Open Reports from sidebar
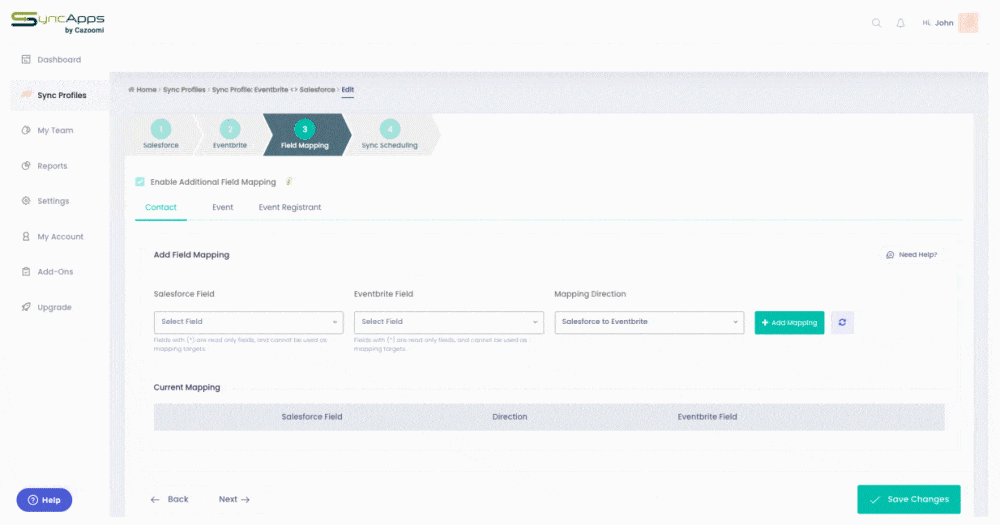Viewport: 1000px width, 525px height. [52, 166]
